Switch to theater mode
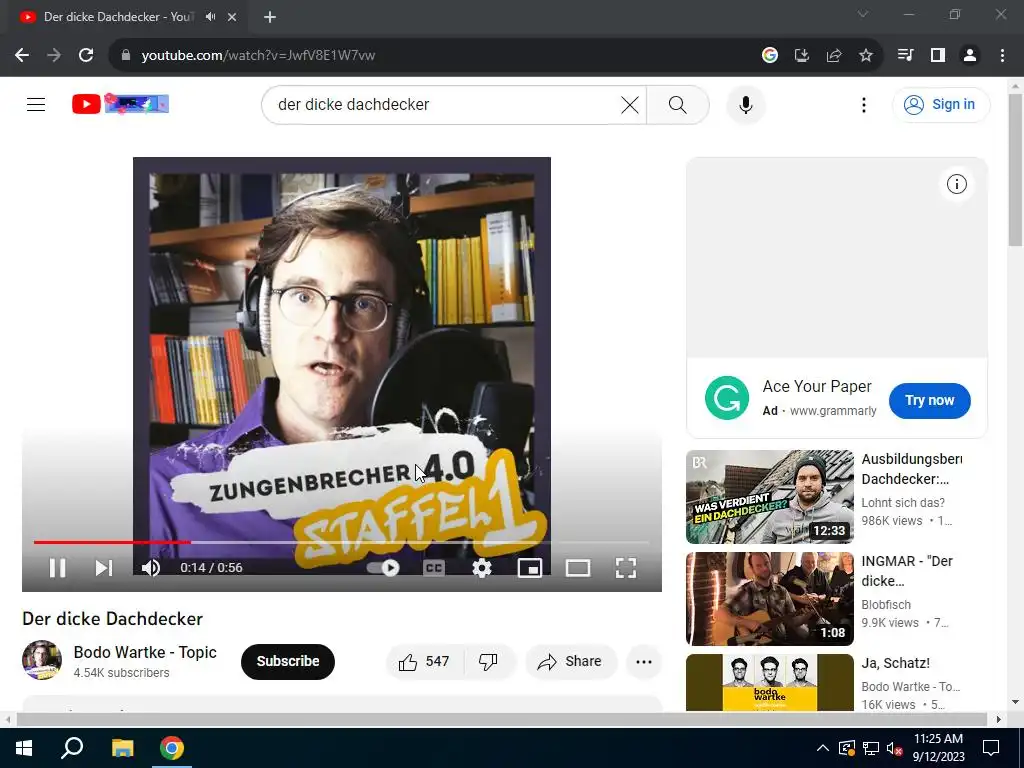This screenshot has height=768, width=1024. click(577, 568)
